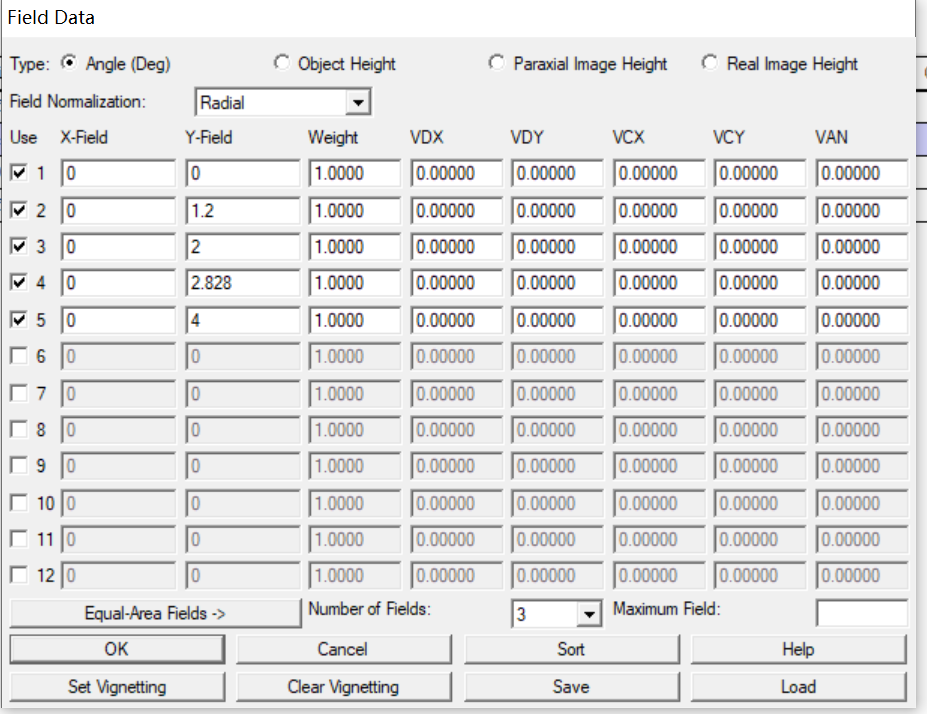Viewport: 927px width, 714px height.
Task: Open the Number of Fields dropdown
Action: tap(588, 614)
